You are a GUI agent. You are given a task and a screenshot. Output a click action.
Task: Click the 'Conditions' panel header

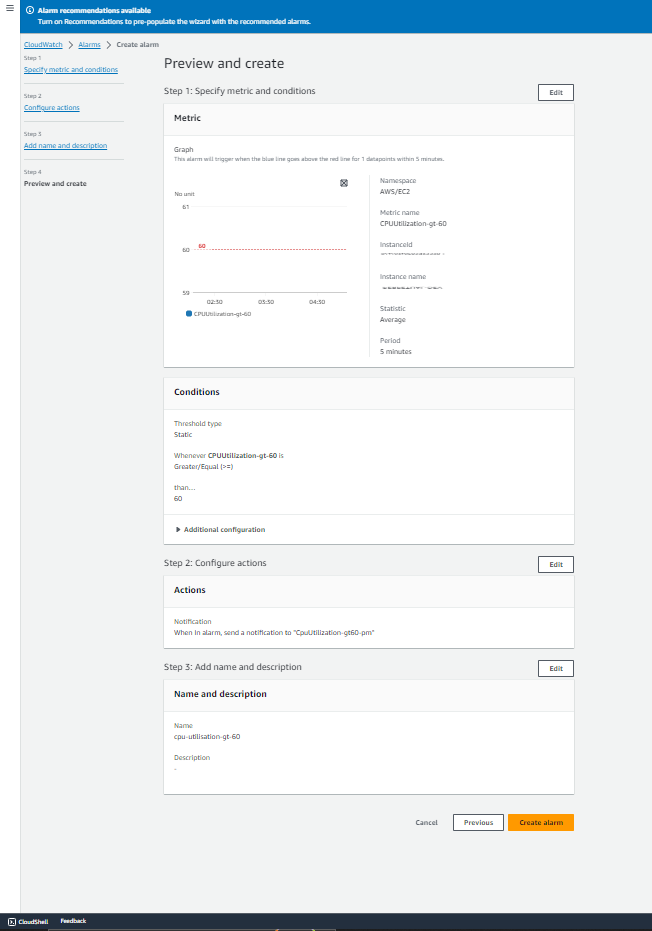(197, 392)
